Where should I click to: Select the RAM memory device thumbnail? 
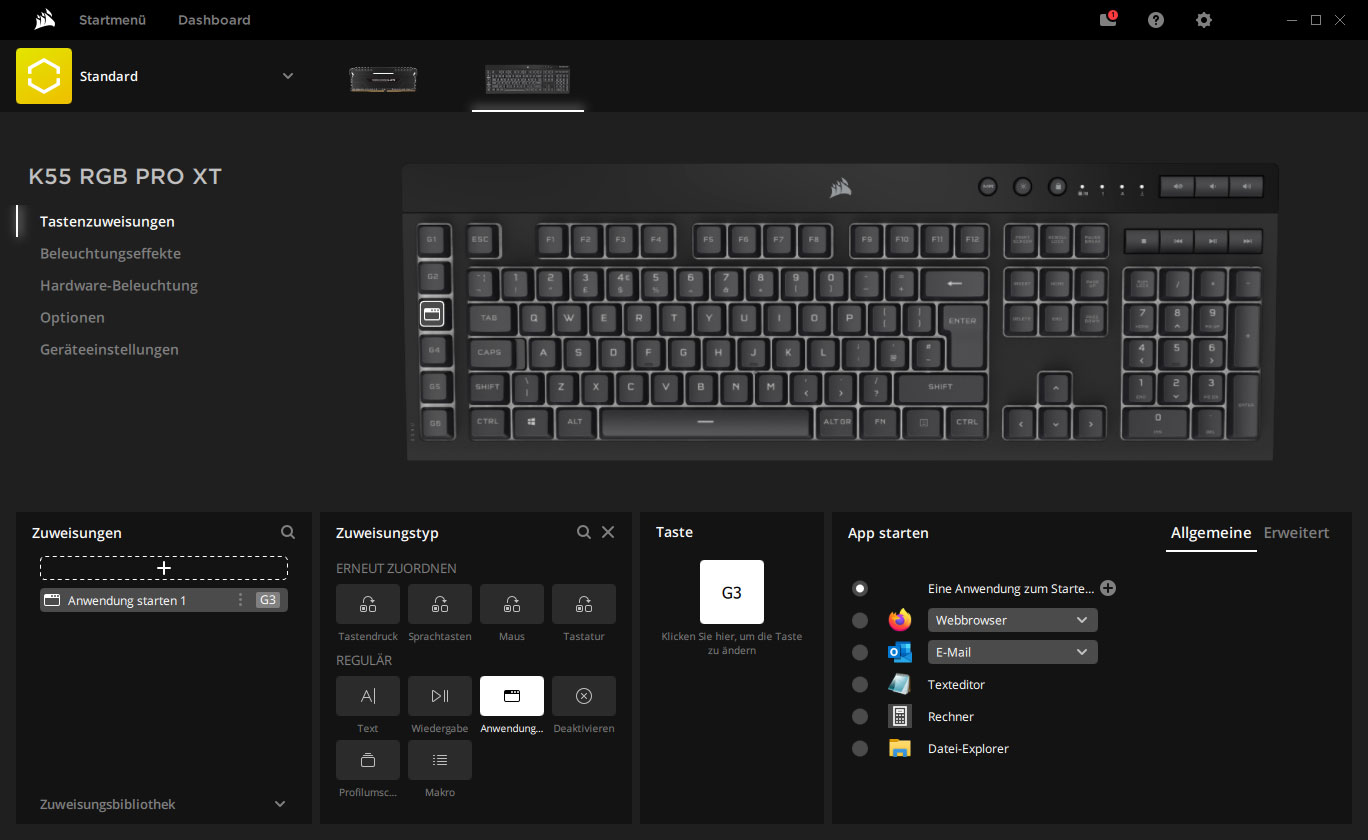(x=383, y=79)
